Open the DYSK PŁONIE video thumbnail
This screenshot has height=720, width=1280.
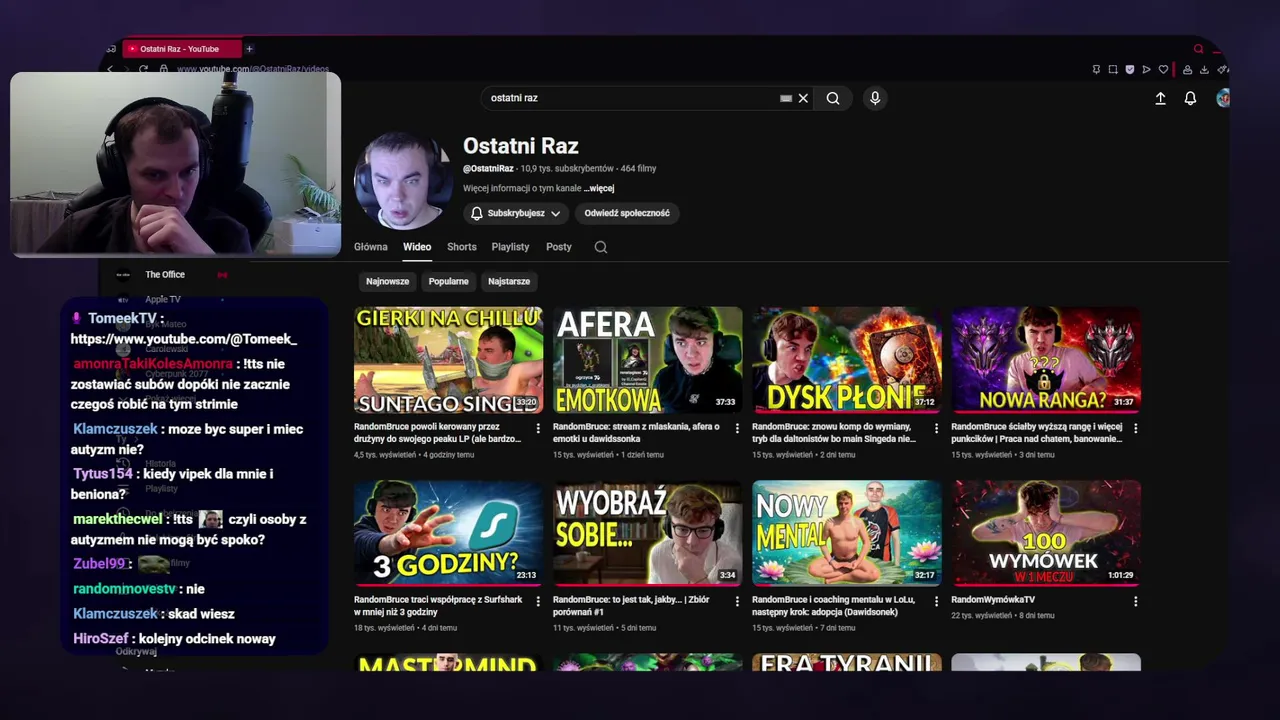[846, 360]
